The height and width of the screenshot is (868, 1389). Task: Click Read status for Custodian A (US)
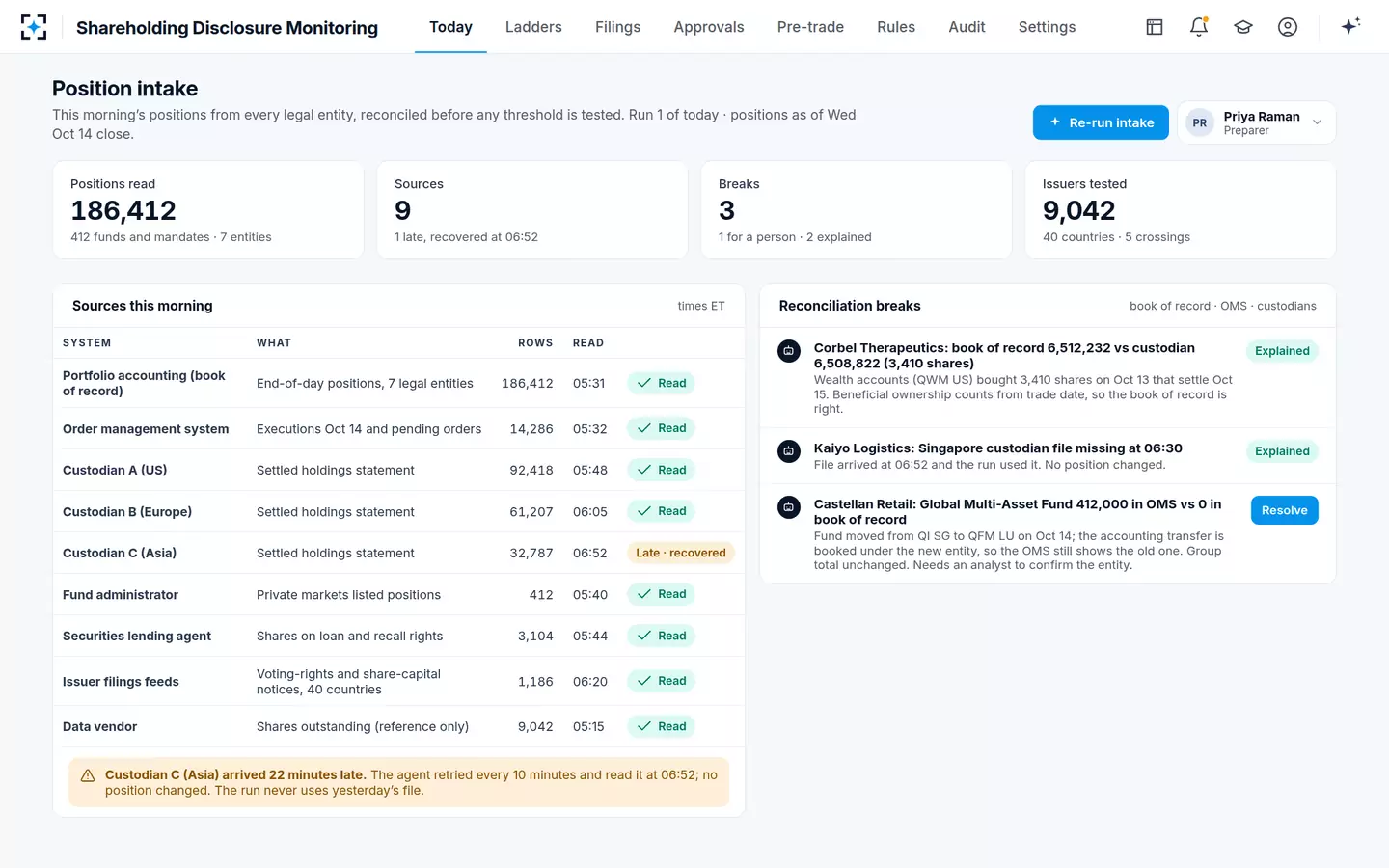coord(662,470)
